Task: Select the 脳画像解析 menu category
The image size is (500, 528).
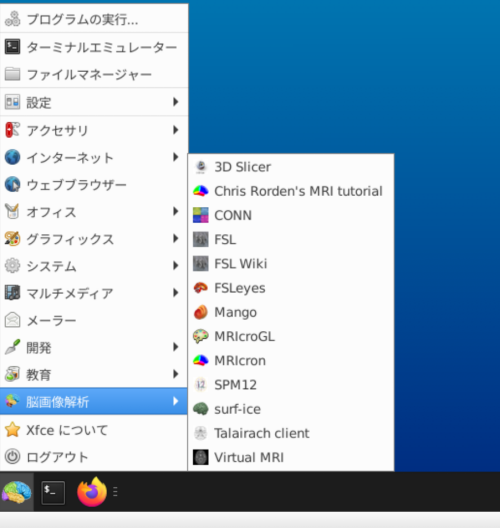Action: click(94, 401)
